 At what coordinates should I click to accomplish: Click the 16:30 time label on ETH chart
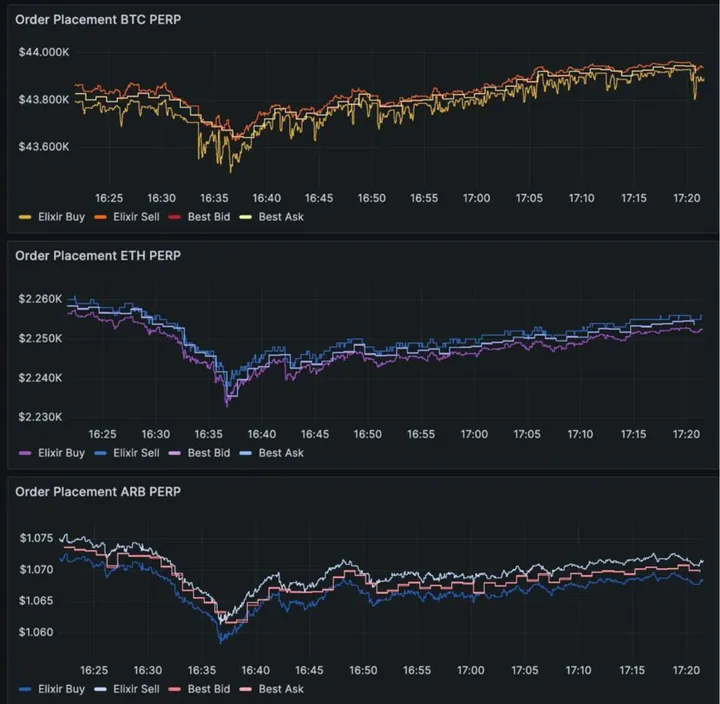[156, 434]
